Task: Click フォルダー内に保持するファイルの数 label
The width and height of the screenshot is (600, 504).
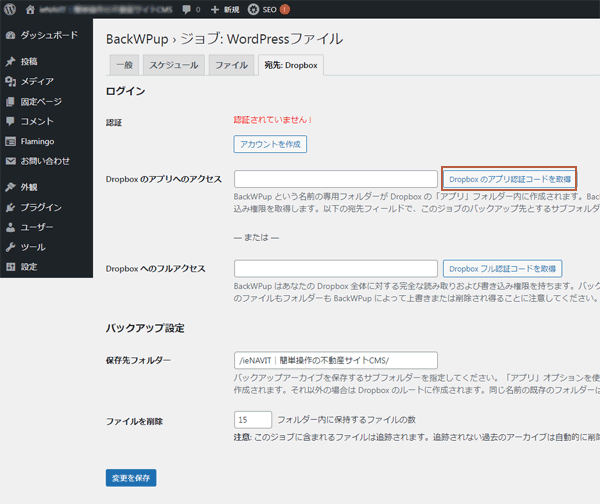Action: [x=347, y=420]
